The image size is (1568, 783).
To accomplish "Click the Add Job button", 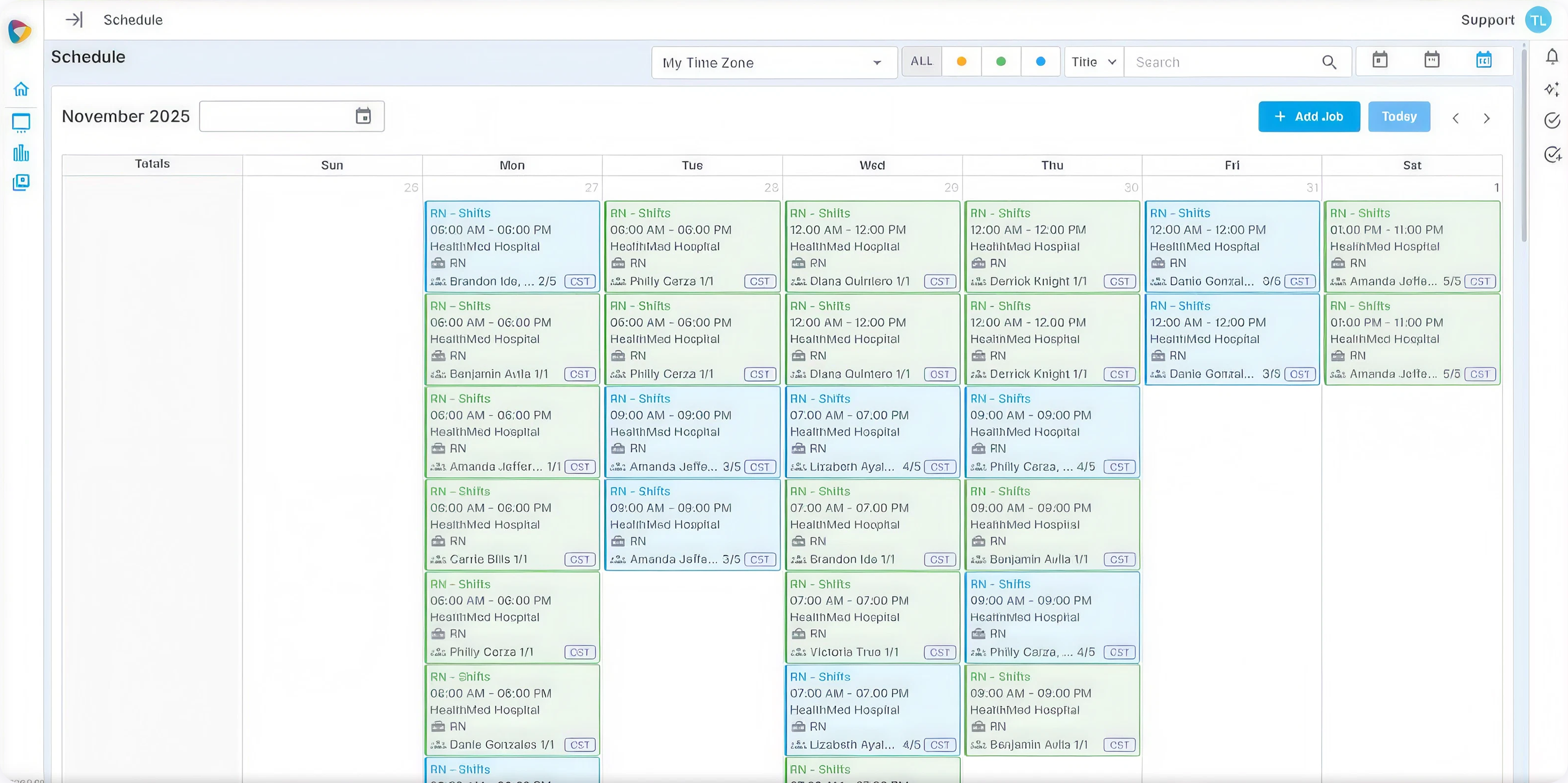I will (1309, 116).
